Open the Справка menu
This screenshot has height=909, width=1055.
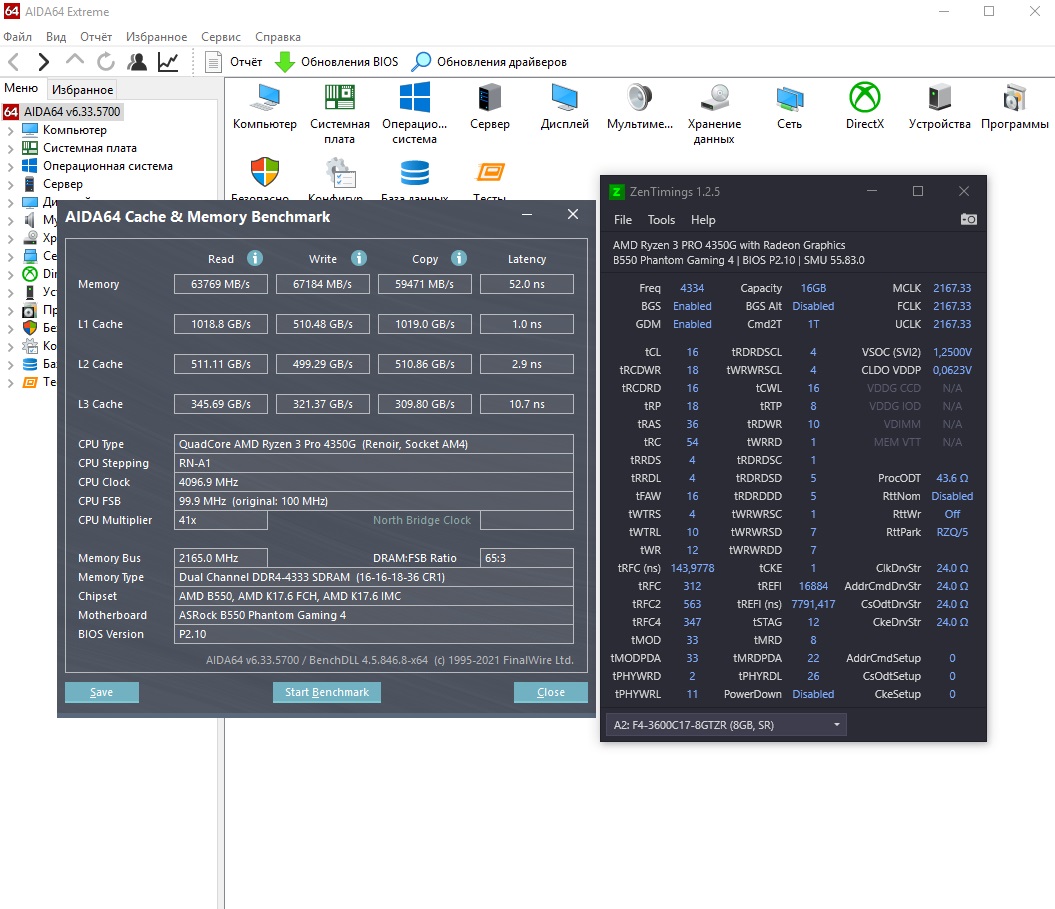coord(277,36)
